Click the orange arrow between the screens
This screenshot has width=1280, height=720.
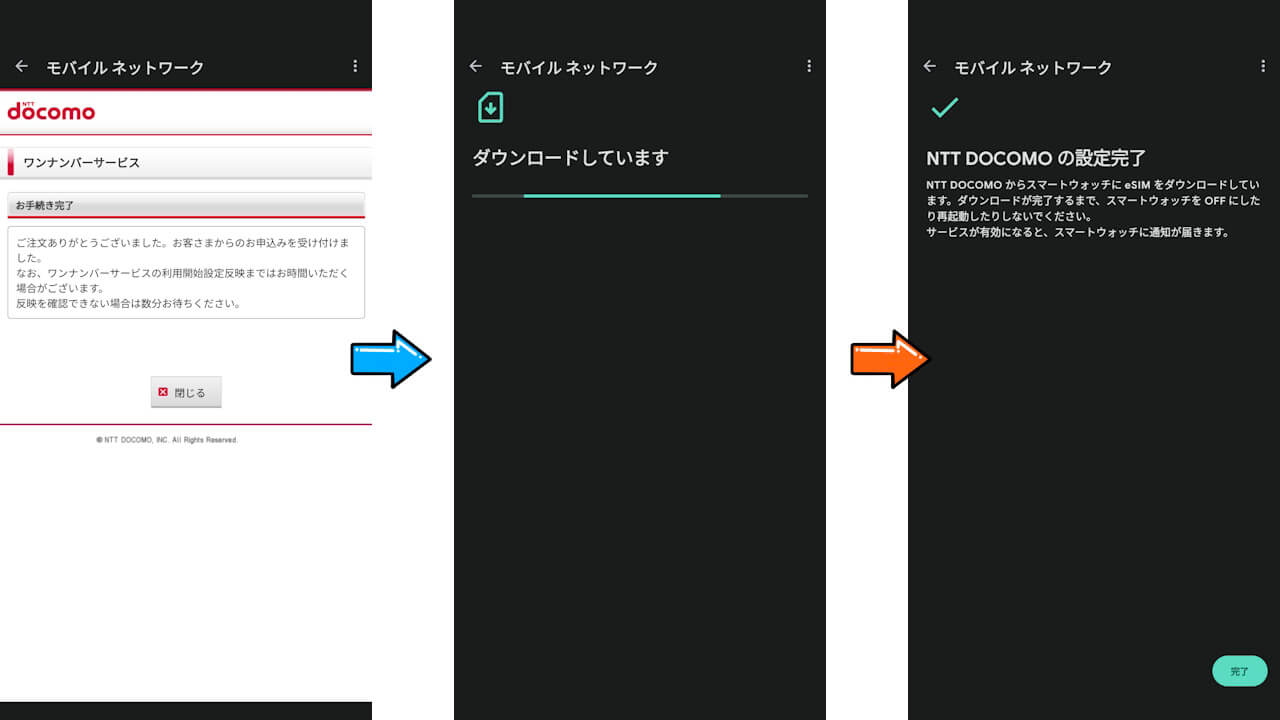click(889, 359)
